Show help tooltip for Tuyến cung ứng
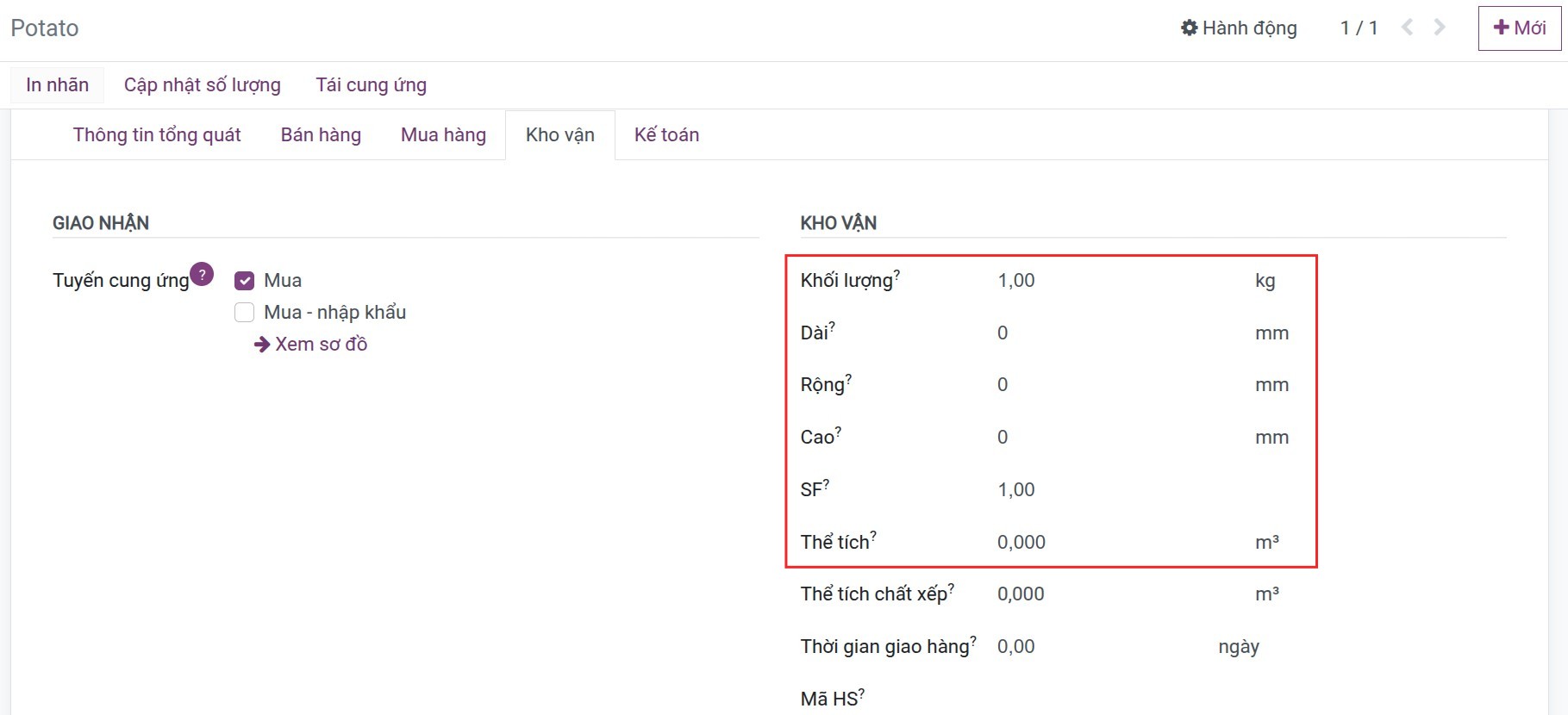1568x715 pixels. click(202, 274)
